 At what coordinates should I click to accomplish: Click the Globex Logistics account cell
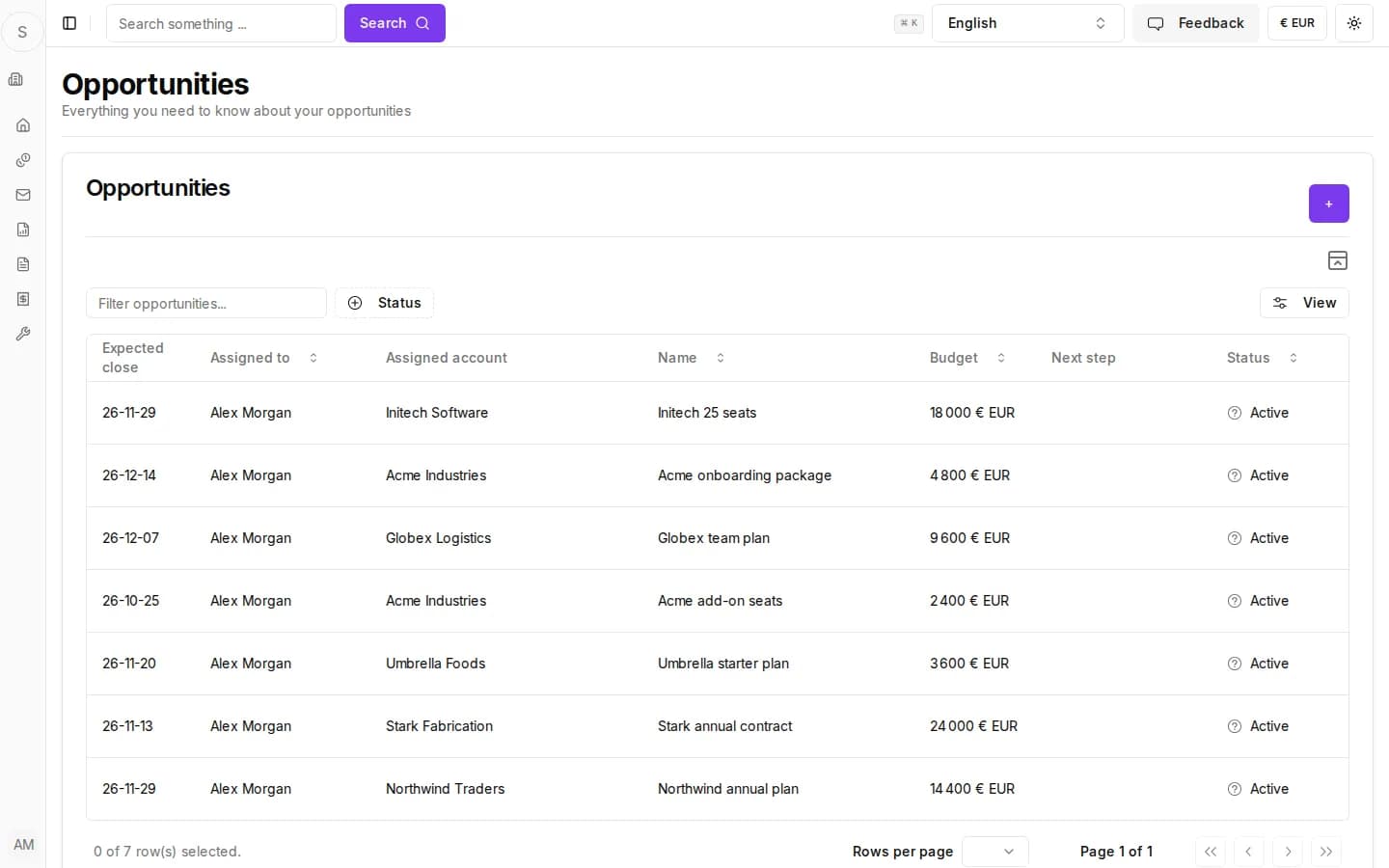pyautogui.click(x=438, y=538)
